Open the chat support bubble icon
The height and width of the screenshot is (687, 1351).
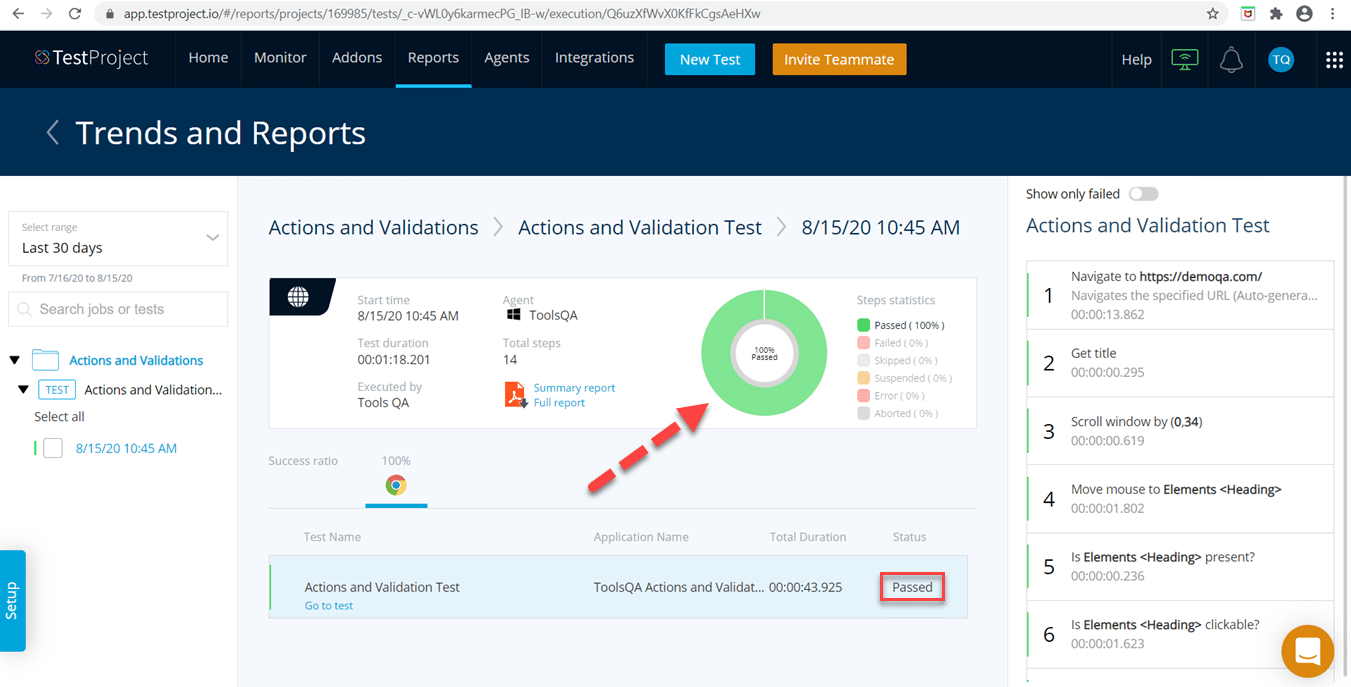(1307, 651)
